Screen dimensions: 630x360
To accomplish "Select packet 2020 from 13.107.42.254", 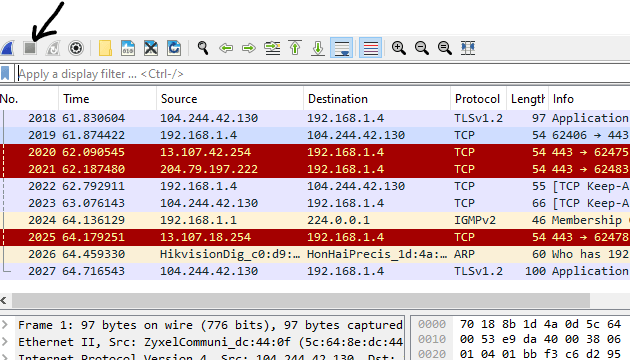I will (315, 152).
